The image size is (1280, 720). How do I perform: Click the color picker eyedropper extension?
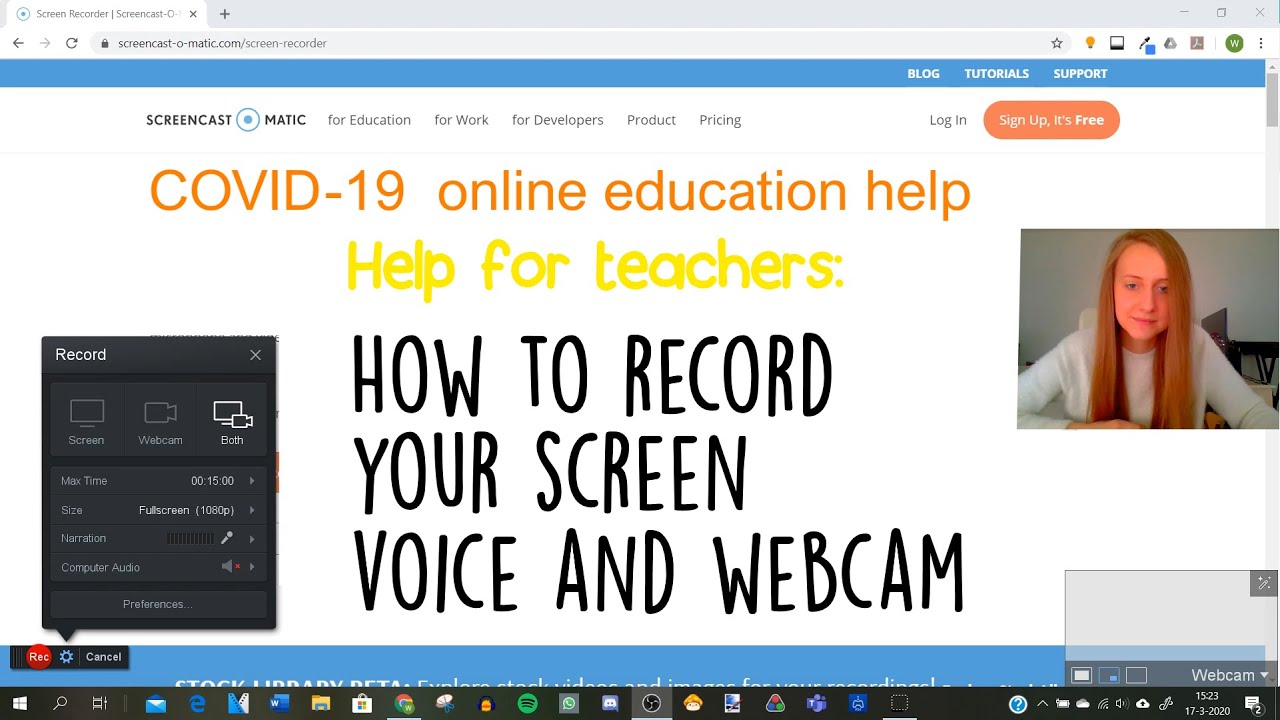click(1147, 44)
